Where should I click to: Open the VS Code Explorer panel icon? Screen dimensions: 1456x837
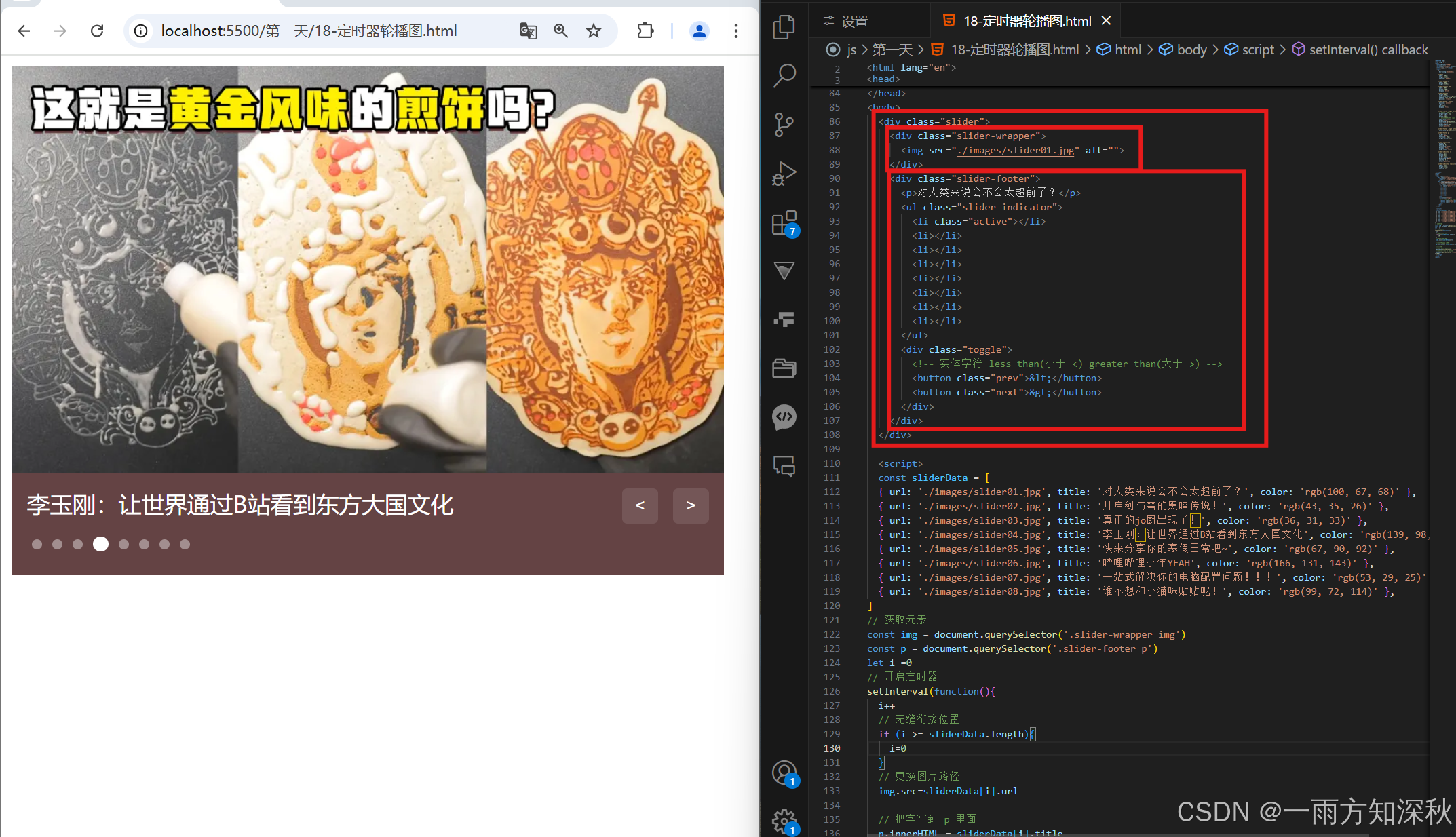click(784, 27)
